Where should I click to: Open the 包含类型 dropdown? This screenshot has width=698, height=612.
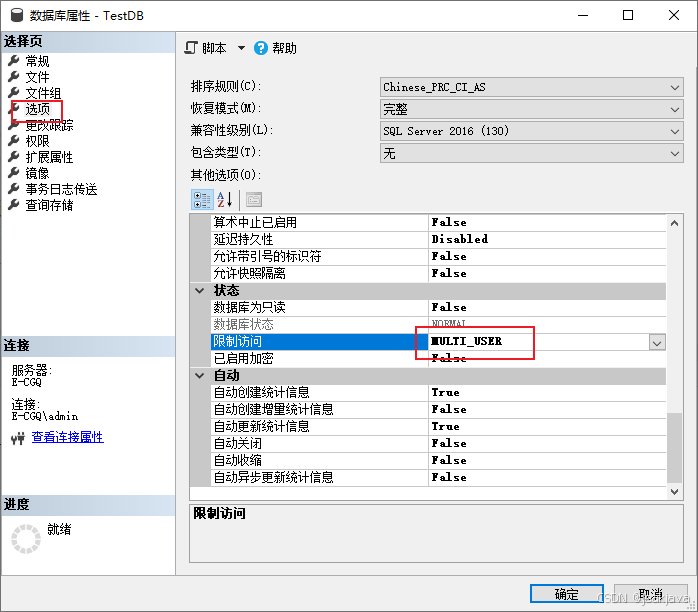(x=532, y=153)
